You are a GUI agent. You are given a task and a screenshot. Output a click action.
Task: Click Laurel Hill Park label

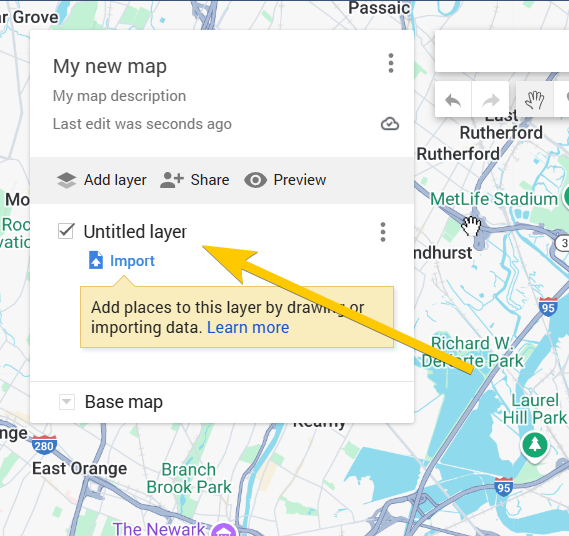[535, 409]
